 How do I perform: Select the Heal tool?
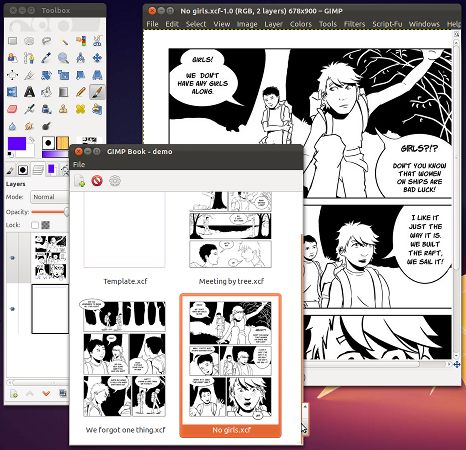(x=80, y=109)
